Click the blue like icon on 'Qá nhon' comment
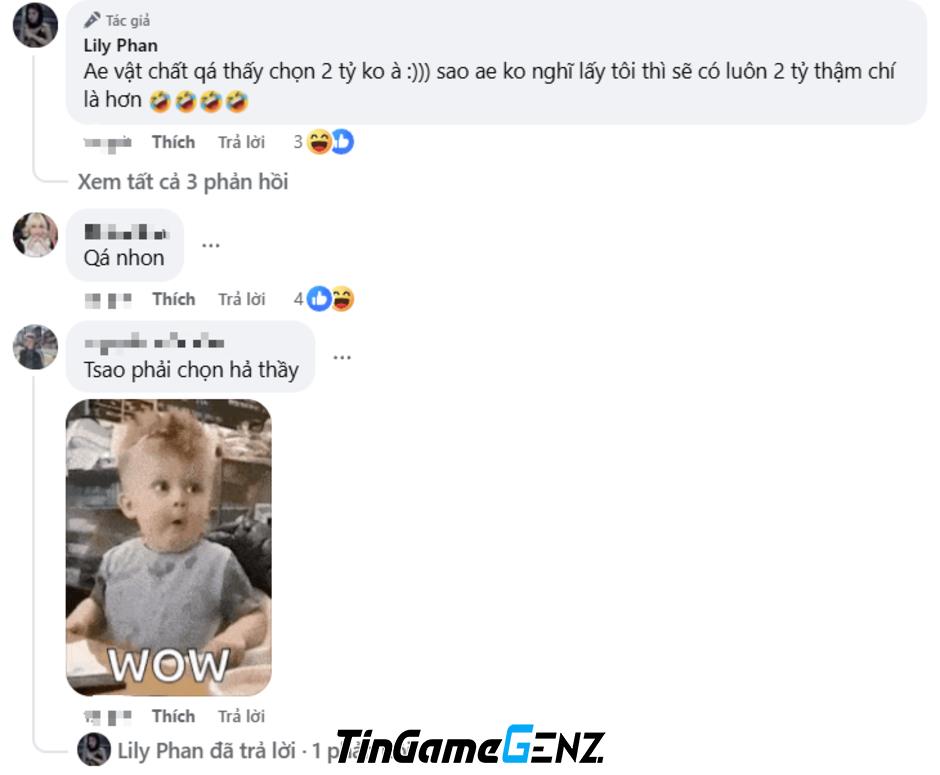940x775 pixels. [x=319, y=299]
